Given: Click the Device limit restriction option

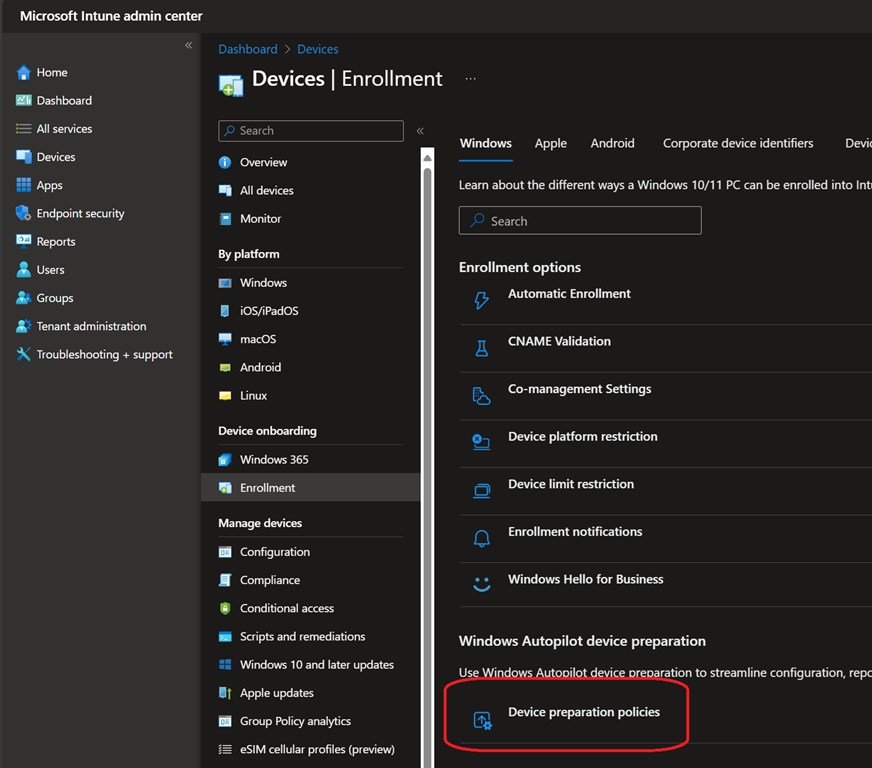Looking at the screenshot, I should [570, 484].
